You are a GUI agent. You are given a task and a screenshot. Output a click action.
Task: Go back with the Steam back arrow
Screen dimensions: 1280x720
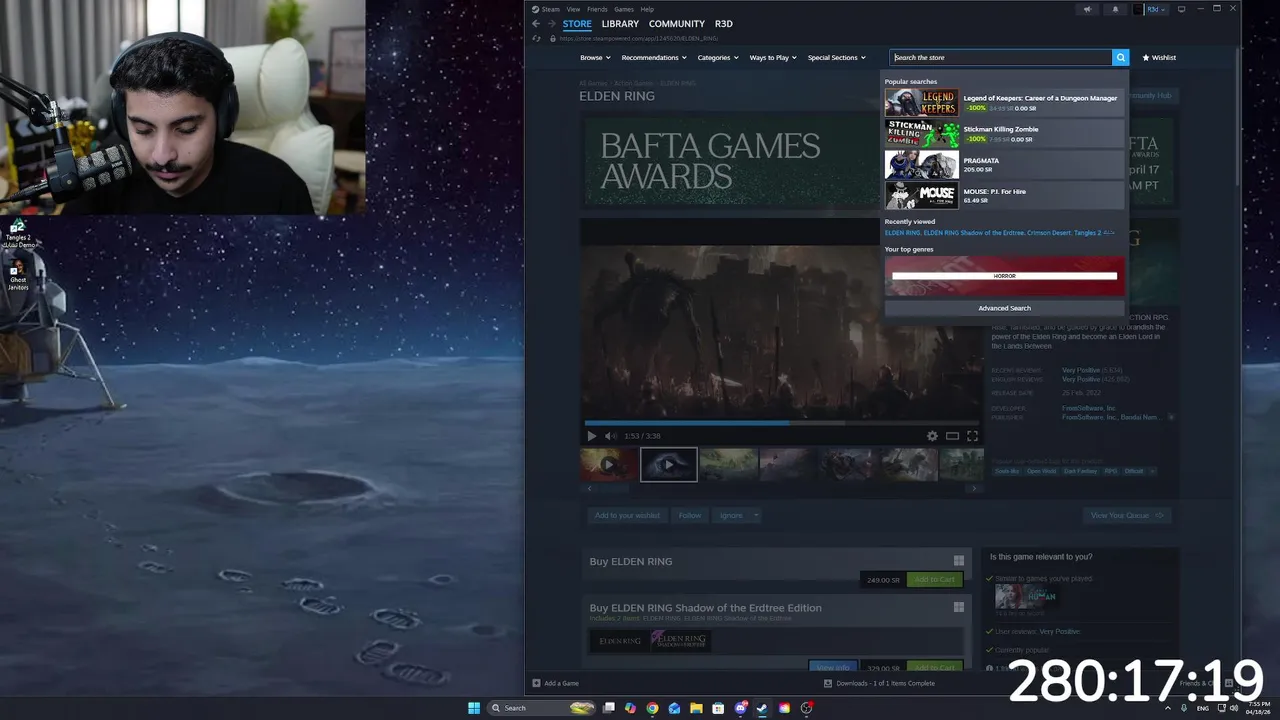tap(536, 24)
